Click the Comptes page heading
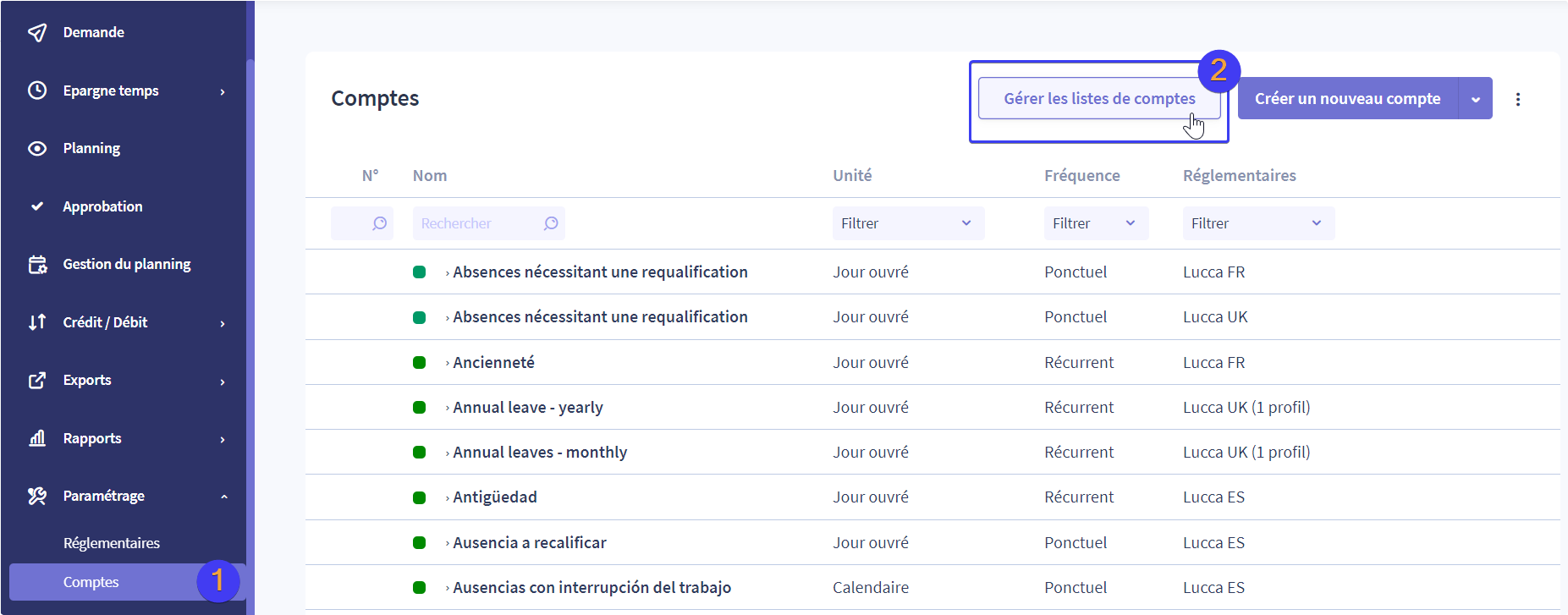The image size is (1568, 615). click(375, 98)
